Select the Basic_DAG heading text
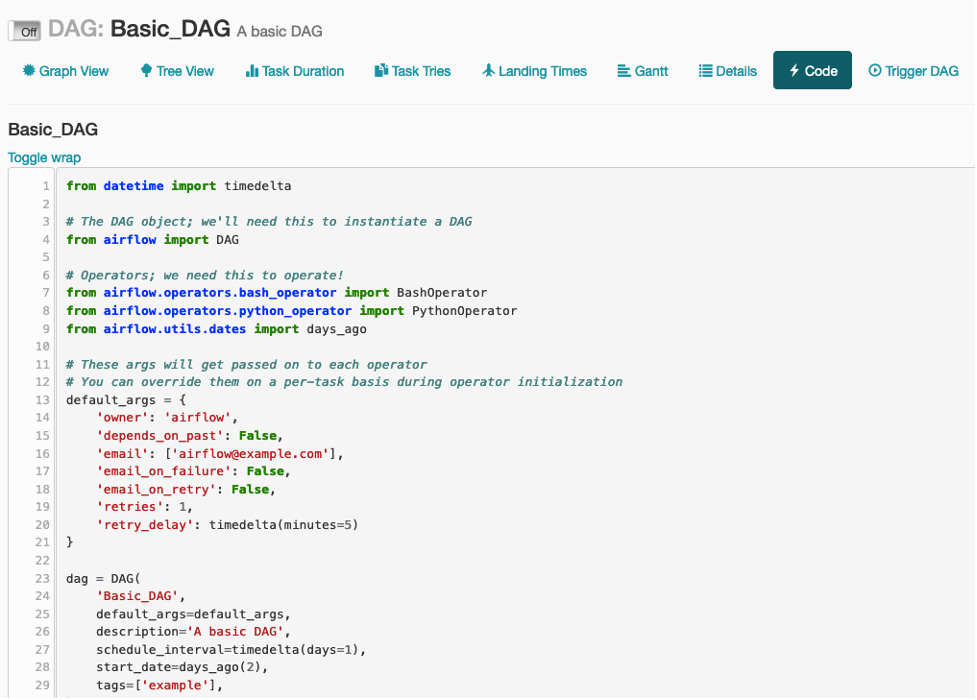The image size is (977, 700). click(52, 129)
